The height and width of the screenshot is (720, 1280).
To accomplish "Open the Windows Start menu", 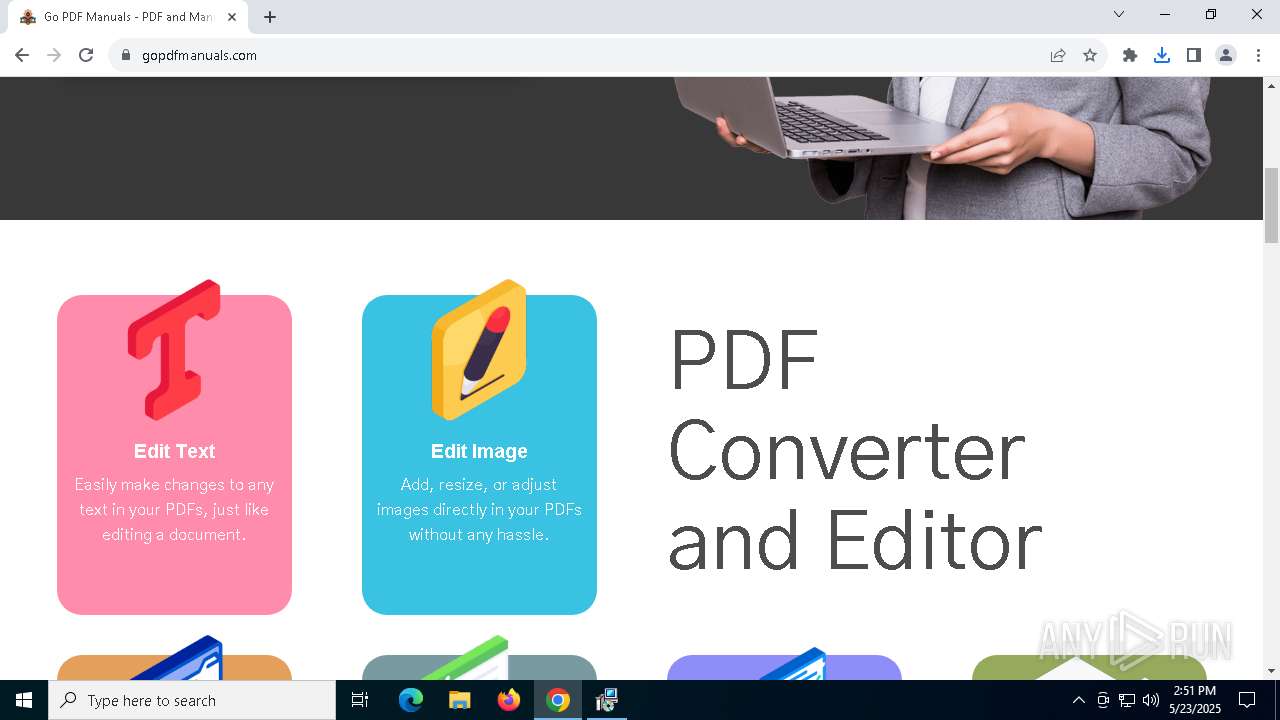I will [24, 700].
